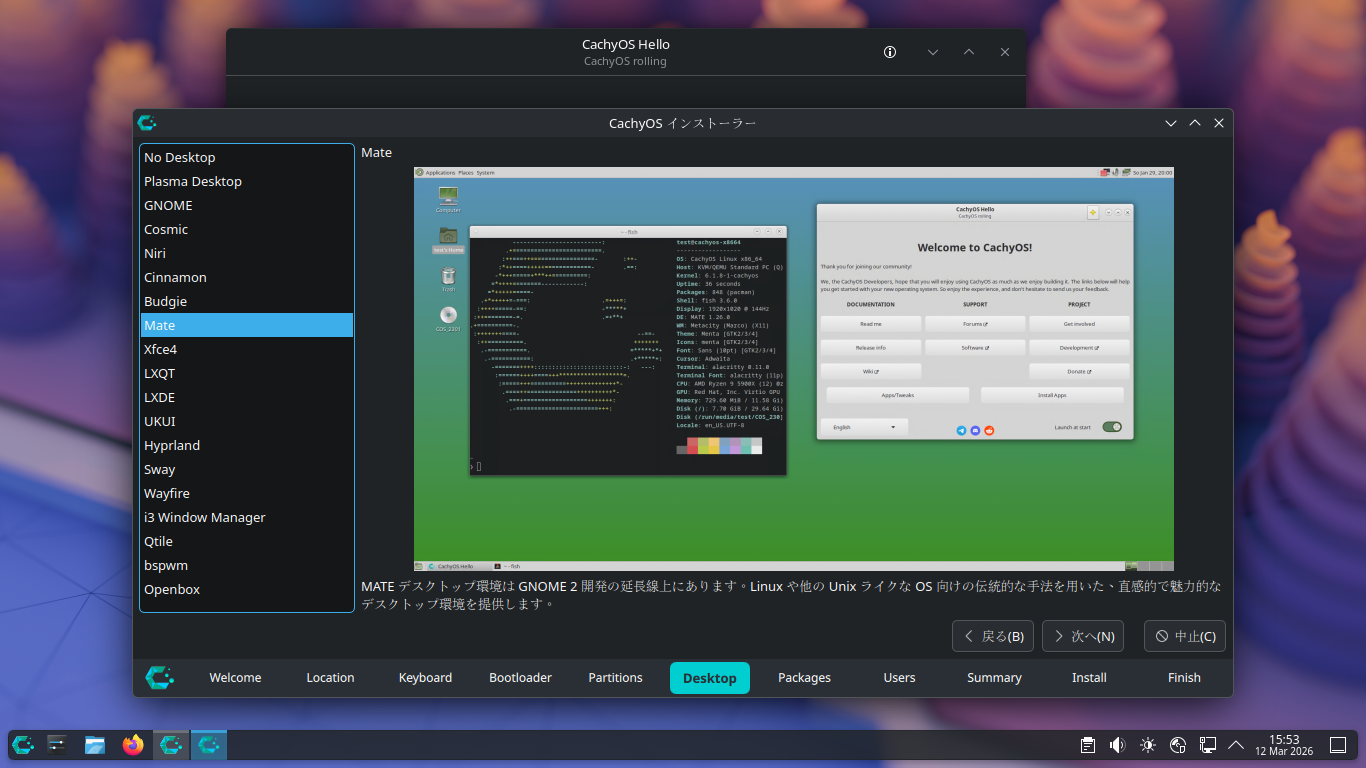Click the show desktop icon on the panel

[x=1338, y=745]
